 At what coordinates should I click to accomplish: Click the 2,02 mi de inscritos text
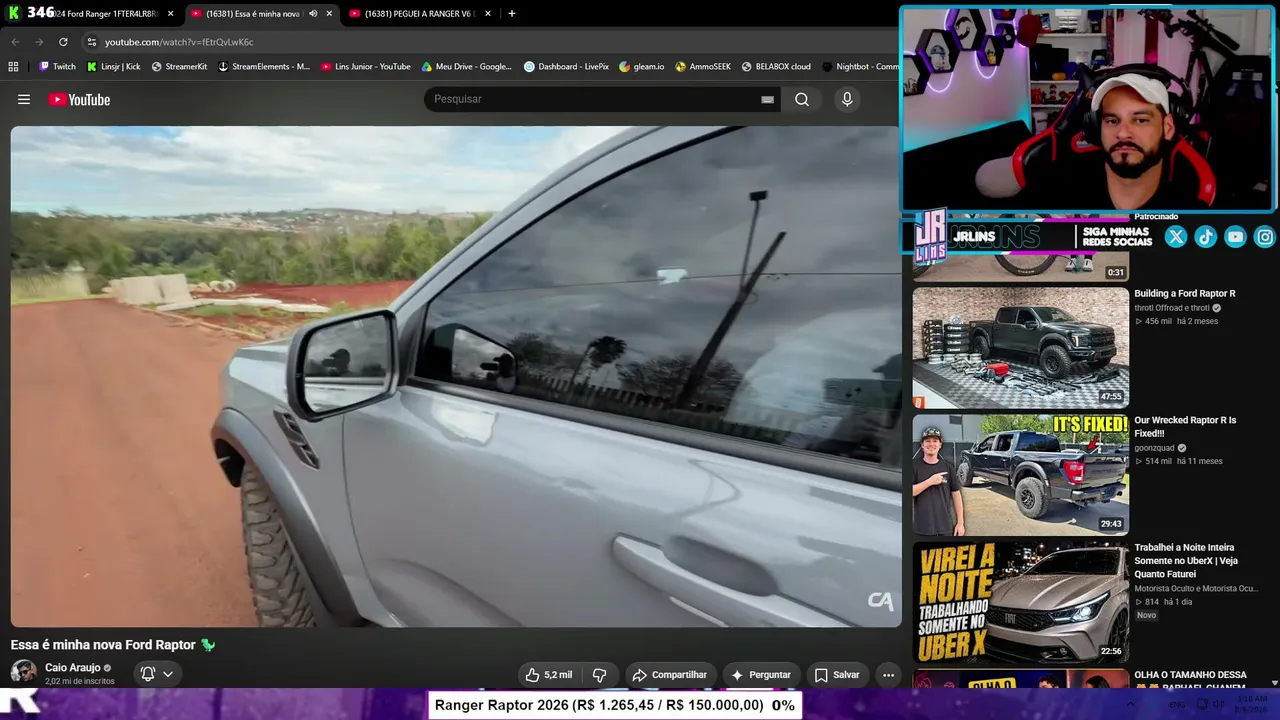point(79,681)
